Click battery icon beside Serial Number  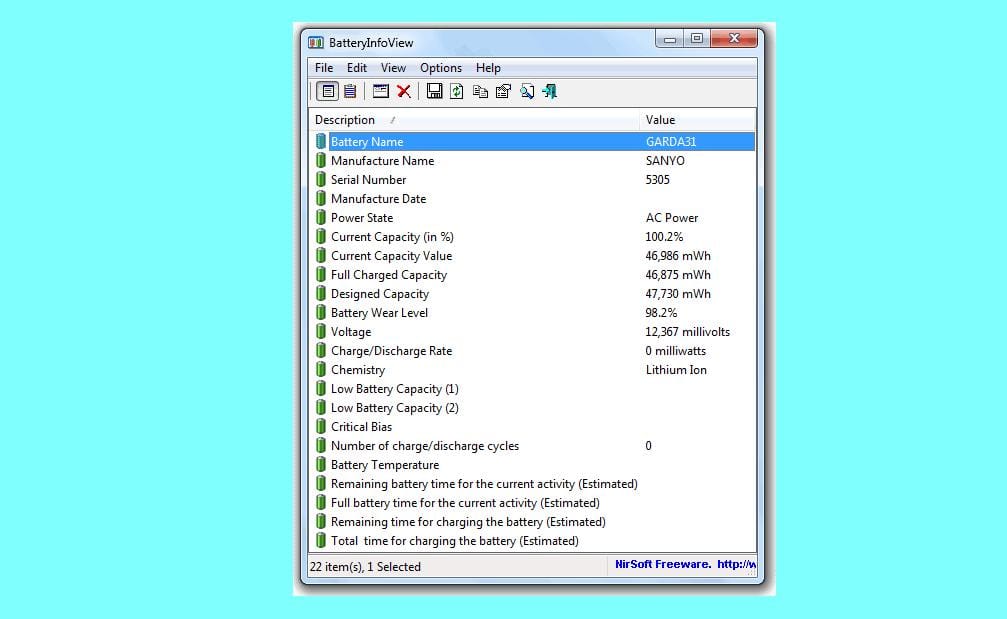click(321, 179)
